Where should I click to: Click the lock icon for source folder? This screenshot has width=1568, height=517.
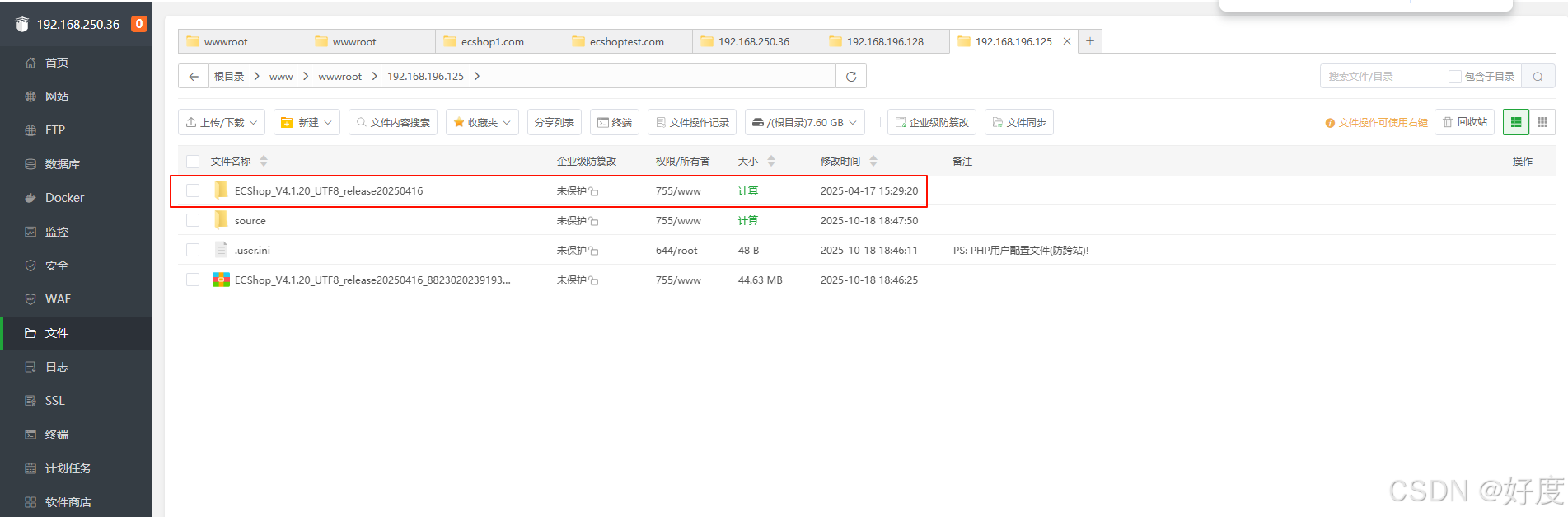[x=594, y=221]
